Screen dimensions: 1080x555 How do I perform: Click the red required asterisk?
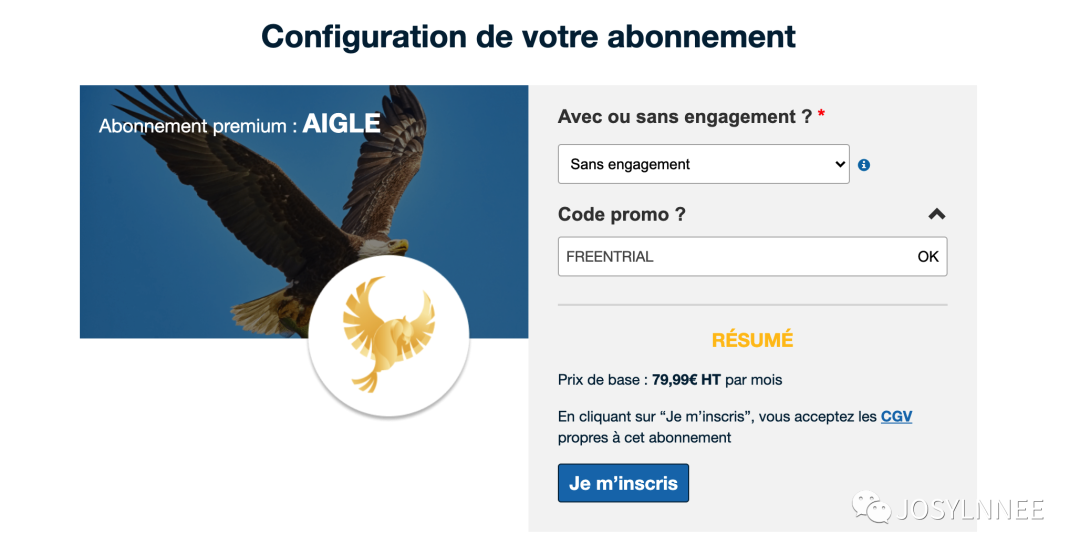(821, 116)
